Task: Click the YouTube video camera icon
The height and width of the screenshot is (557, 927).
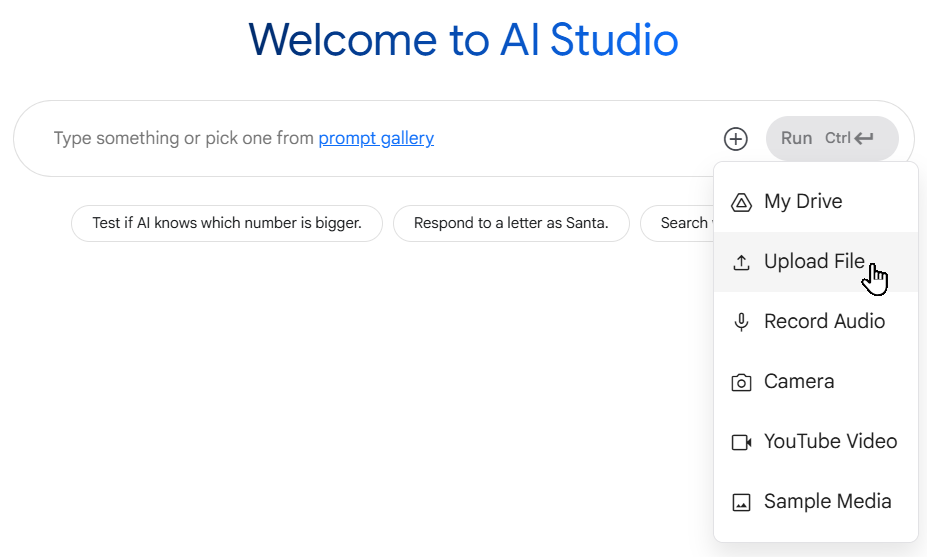Action: tap(741, 442)
